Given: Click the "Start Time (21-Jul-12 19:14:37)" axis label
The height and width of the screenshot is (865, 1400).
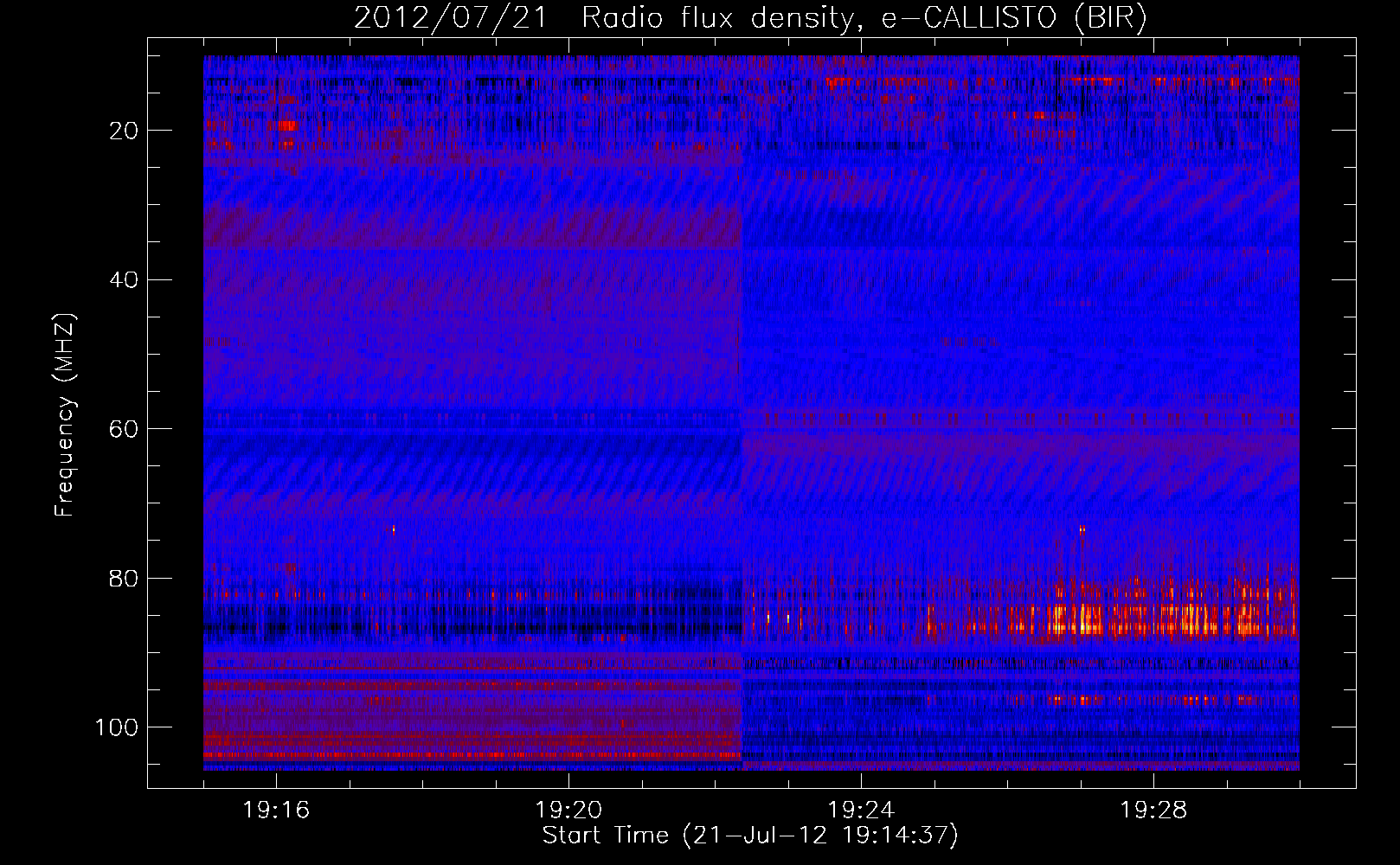Looking at the screenshot, I should coord(750,836).
